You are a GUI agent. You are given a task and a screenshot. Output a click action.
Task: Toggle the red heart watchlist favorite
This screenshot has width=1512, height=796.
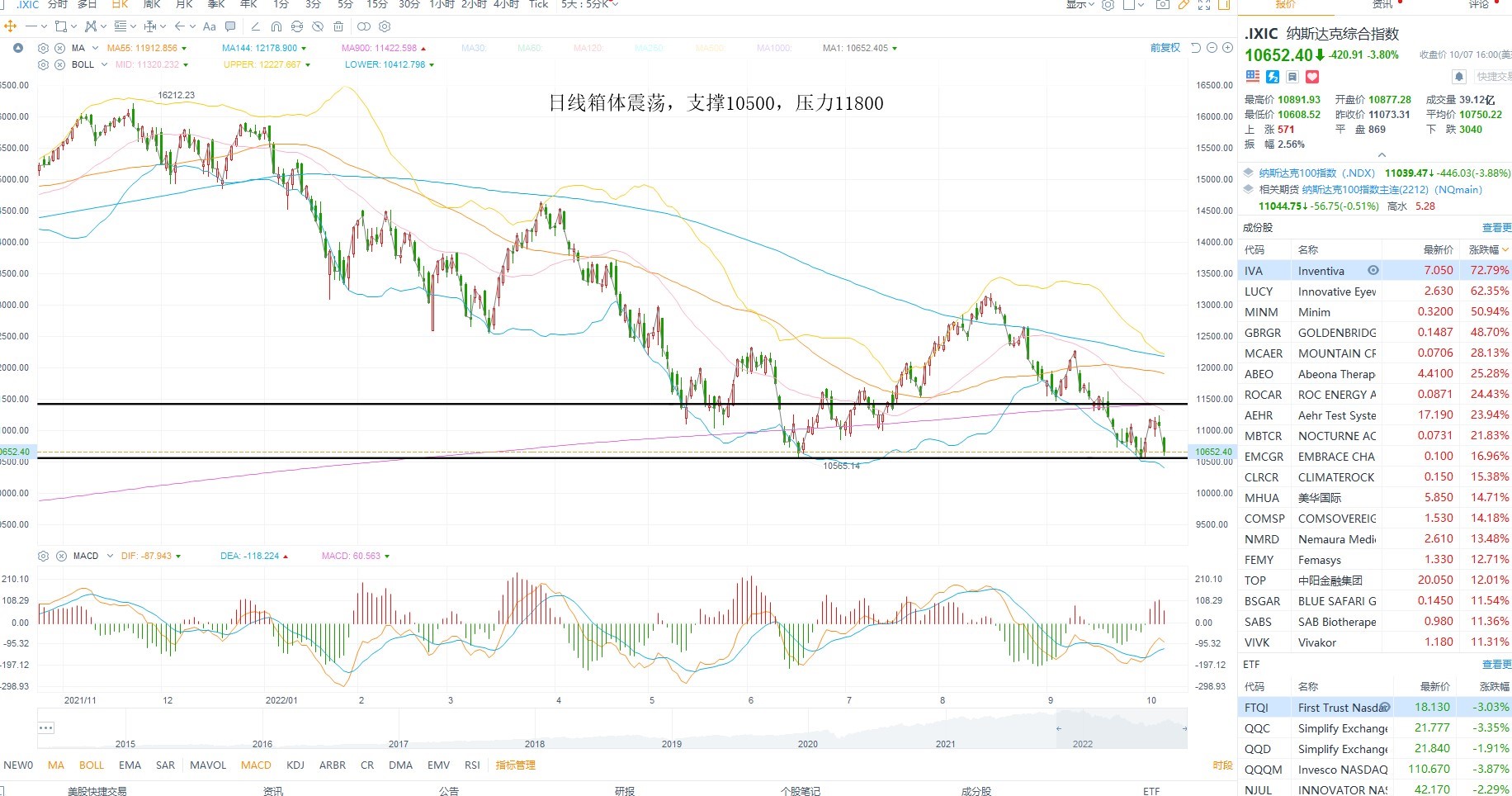(1312, 76)
